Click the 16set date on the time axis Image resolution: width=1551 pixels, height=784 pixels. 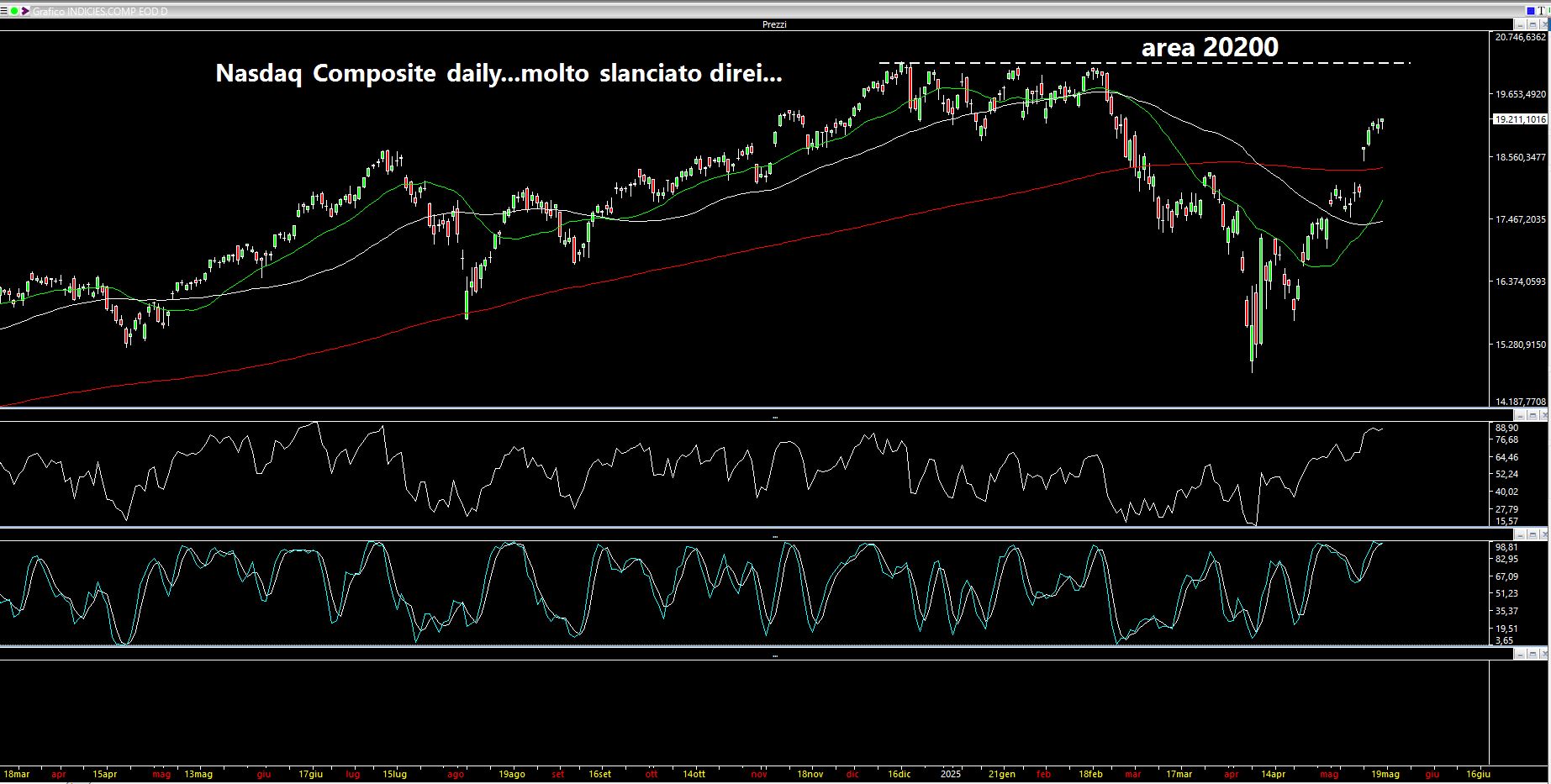(x=599, y=774)
